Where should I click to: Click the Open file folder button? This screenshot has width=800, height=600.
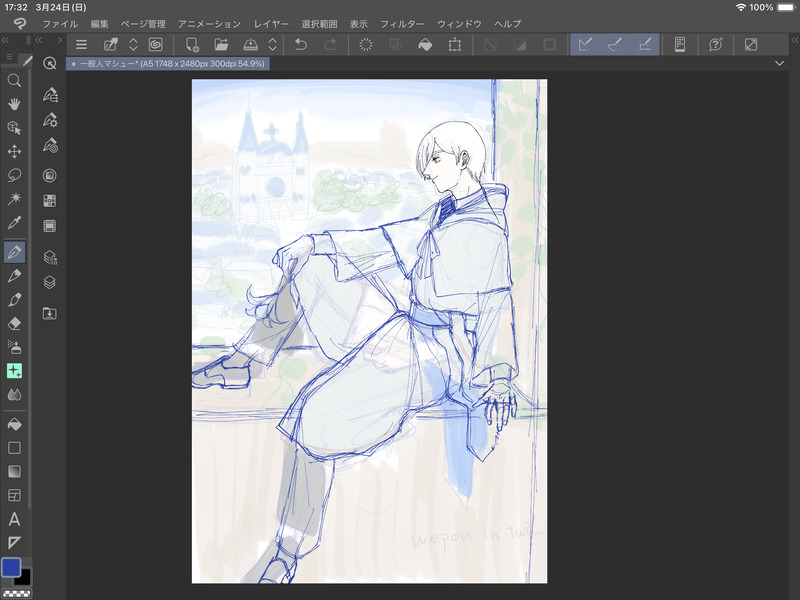click(x=221, y=44)
